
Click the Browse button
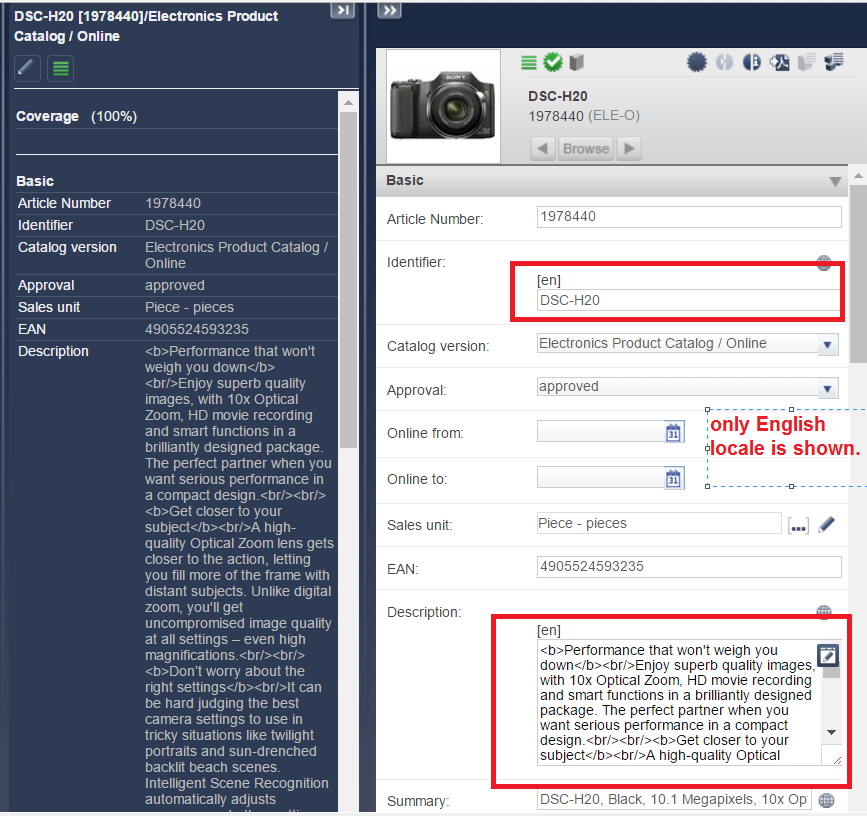pos(586,149)
